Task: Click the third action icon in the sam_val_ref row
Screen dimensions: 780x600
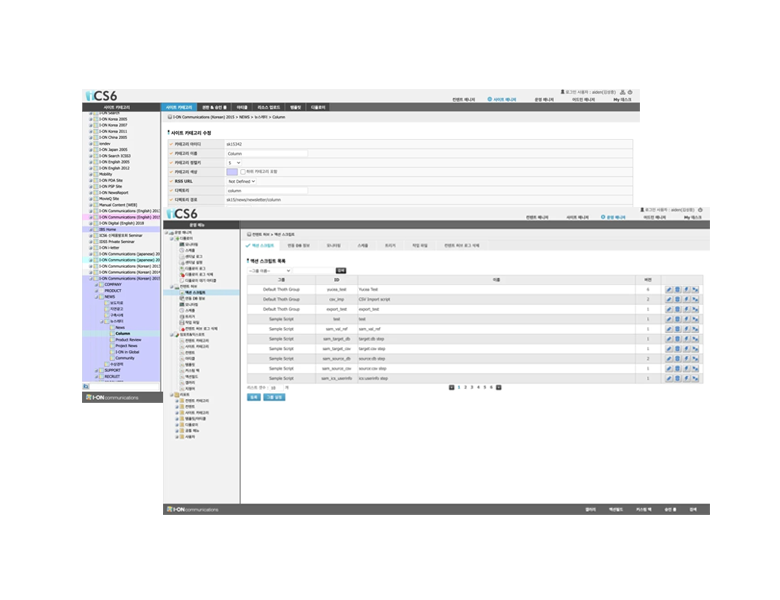Action: tap(686, 328)
